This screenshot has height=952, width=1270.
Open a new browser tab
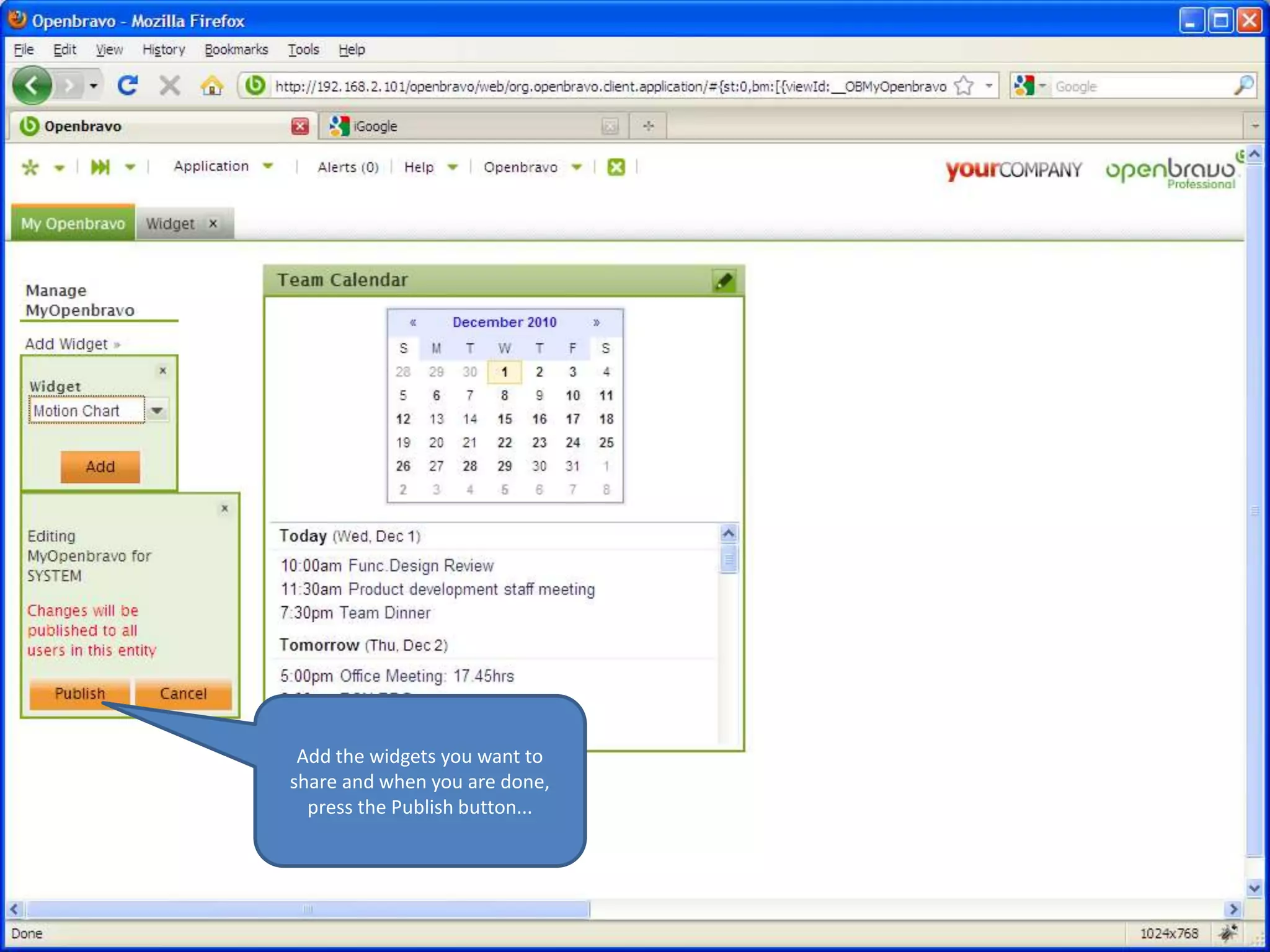point(649,126)
